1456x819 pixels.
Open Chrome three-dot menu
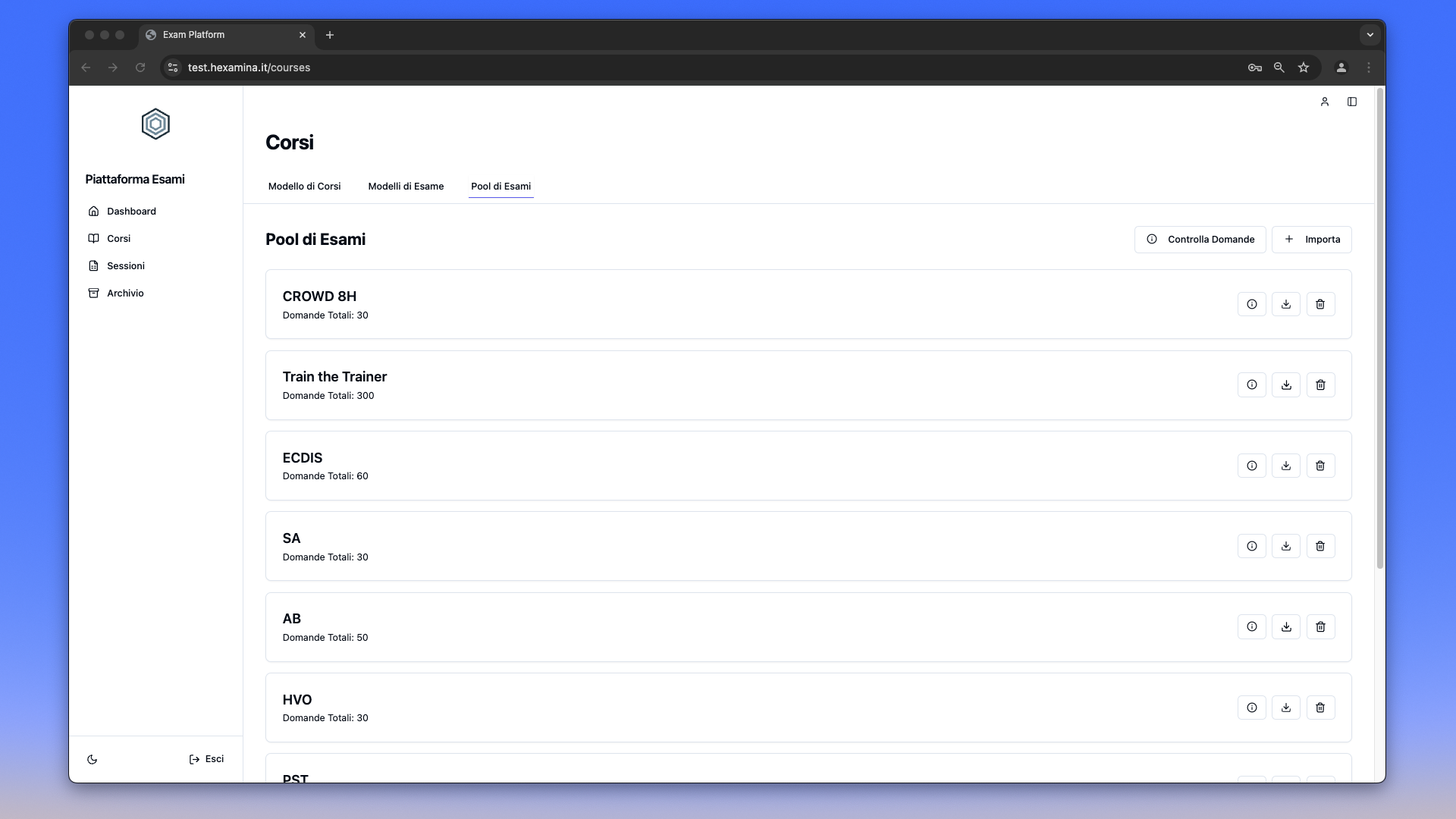[1368, 67]
